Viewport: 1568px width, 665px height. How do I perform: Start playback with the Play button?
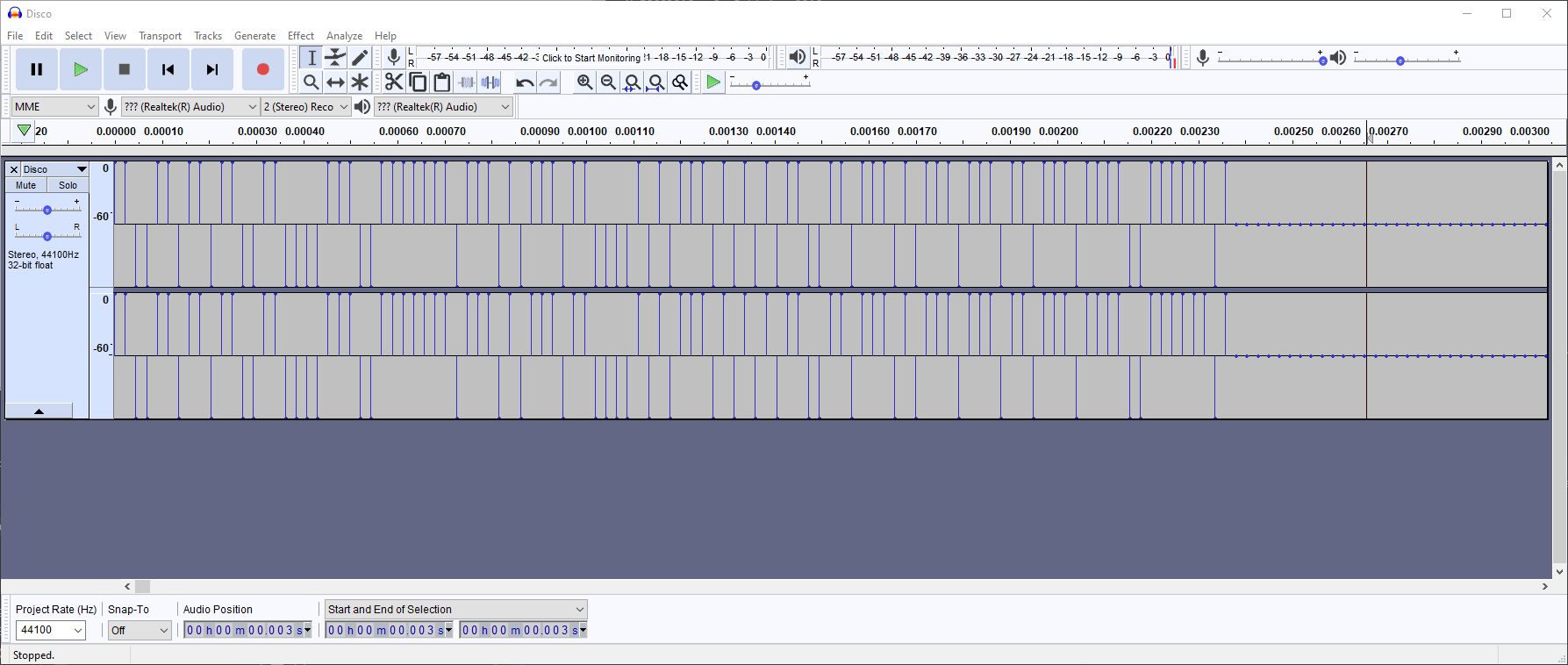point(81,69)
